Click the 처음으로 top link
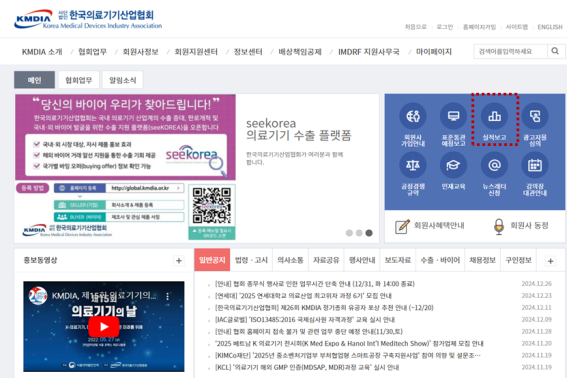Image resolution: width=567 pixels, height=378 pixels. tap(415, 27)
